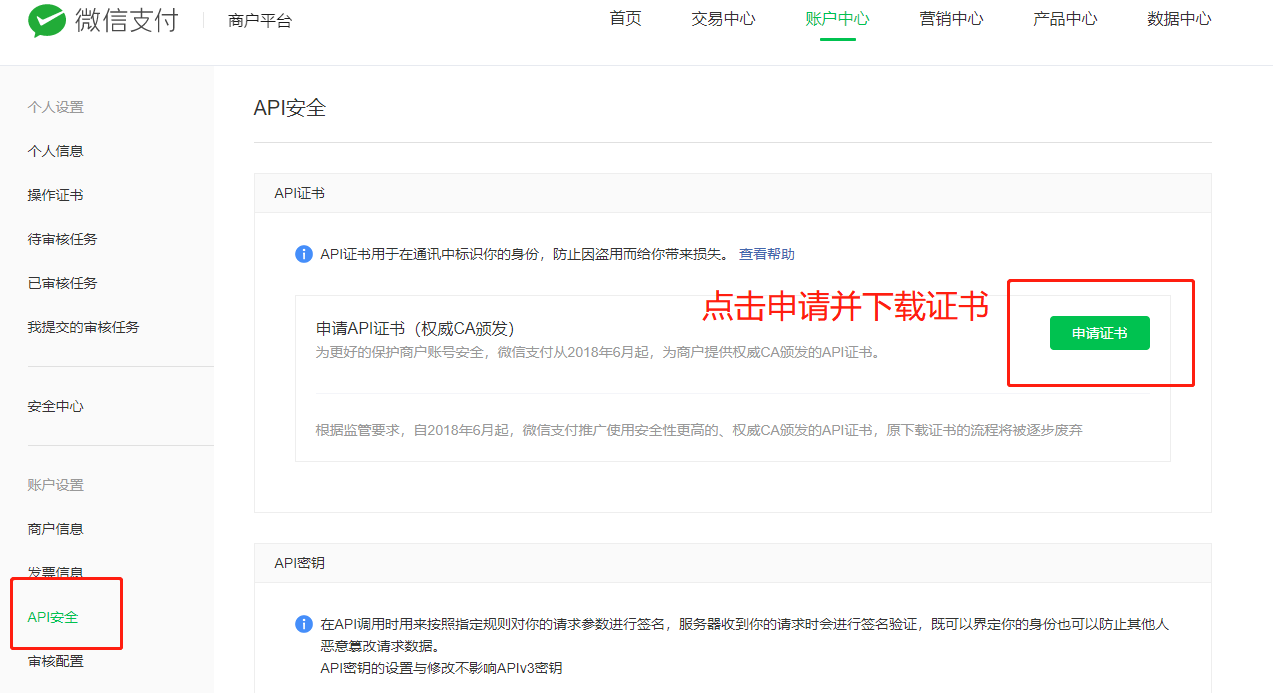
Task: Click the 个人设置 sidebar group label
Action: (55, 107)
